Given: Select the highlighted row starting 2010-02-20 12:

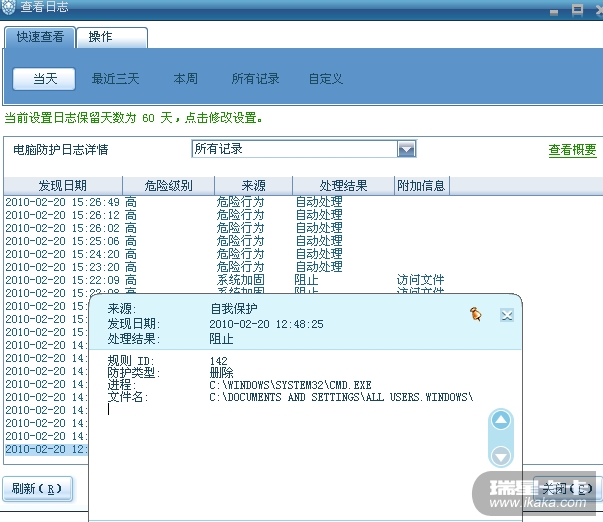Looking at the screenshot, I should (47, 449).
